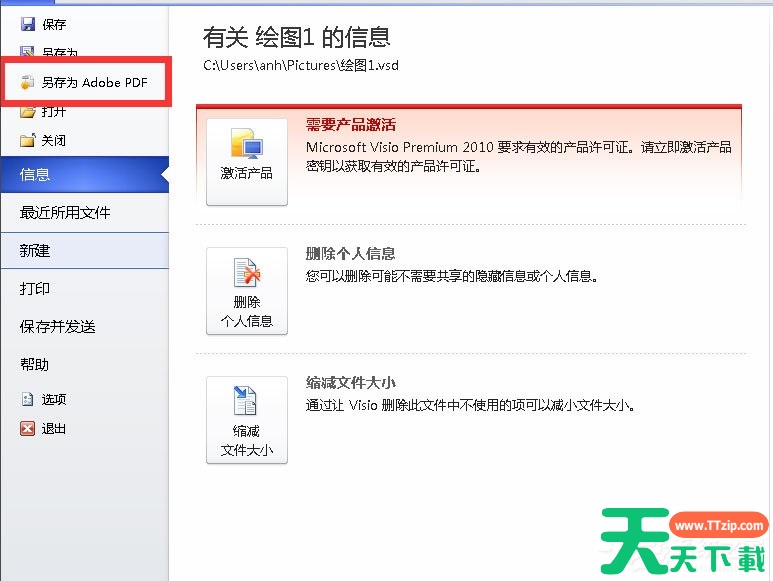Switch to the 新建 tab
Viewport: 773px width, 581px height.
(x=85, y=250)
